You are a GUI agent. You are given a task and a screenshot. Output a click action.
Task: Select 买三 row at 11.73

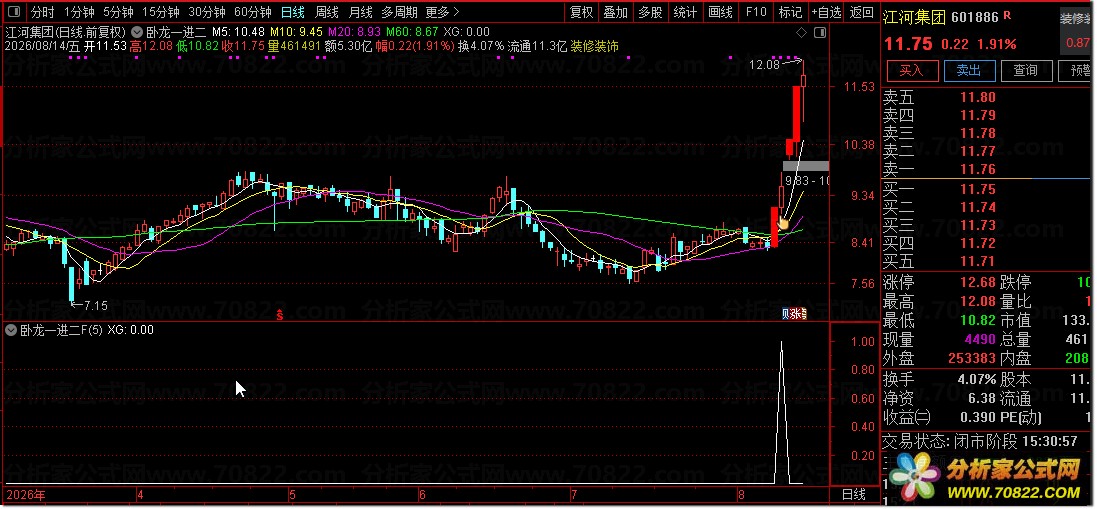986,225
